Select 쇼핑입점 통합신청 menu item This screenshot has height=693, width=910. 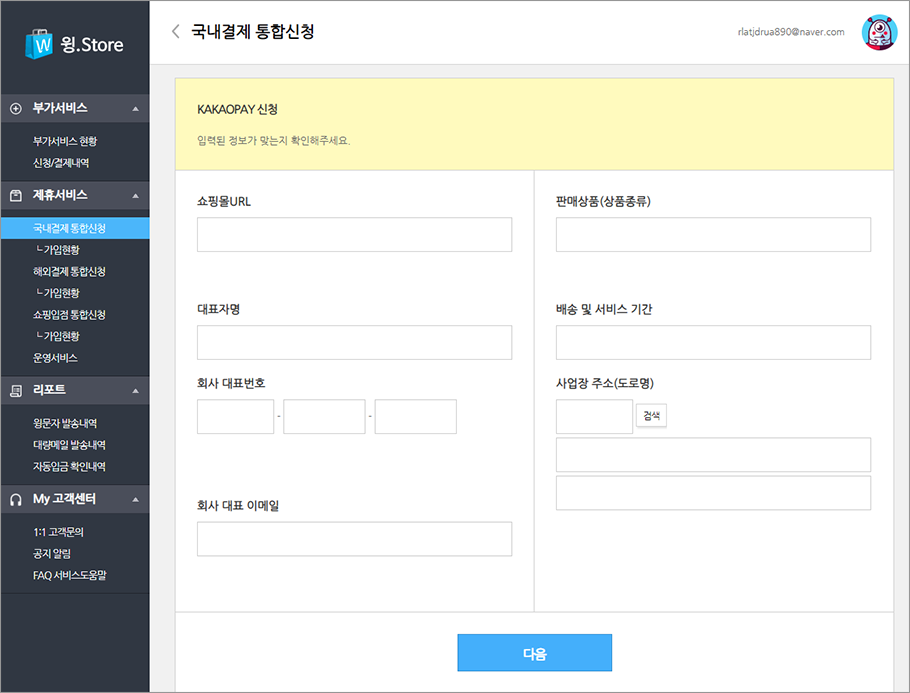coord(69,315)
